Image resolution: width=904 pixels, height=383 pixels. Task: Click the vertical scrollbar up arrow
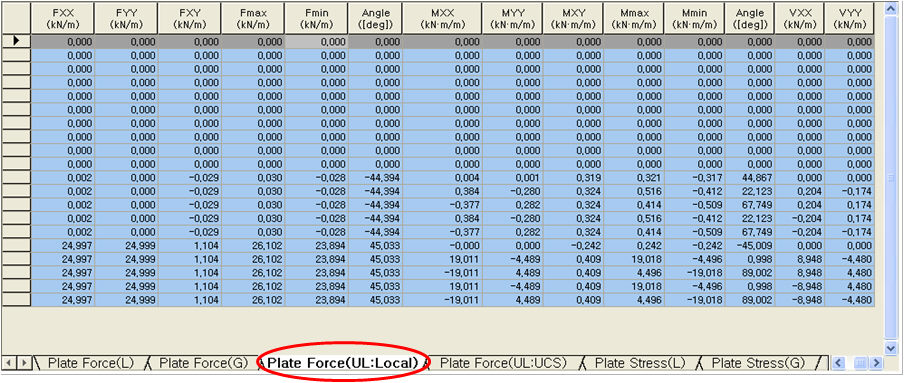tap(891, 9)
